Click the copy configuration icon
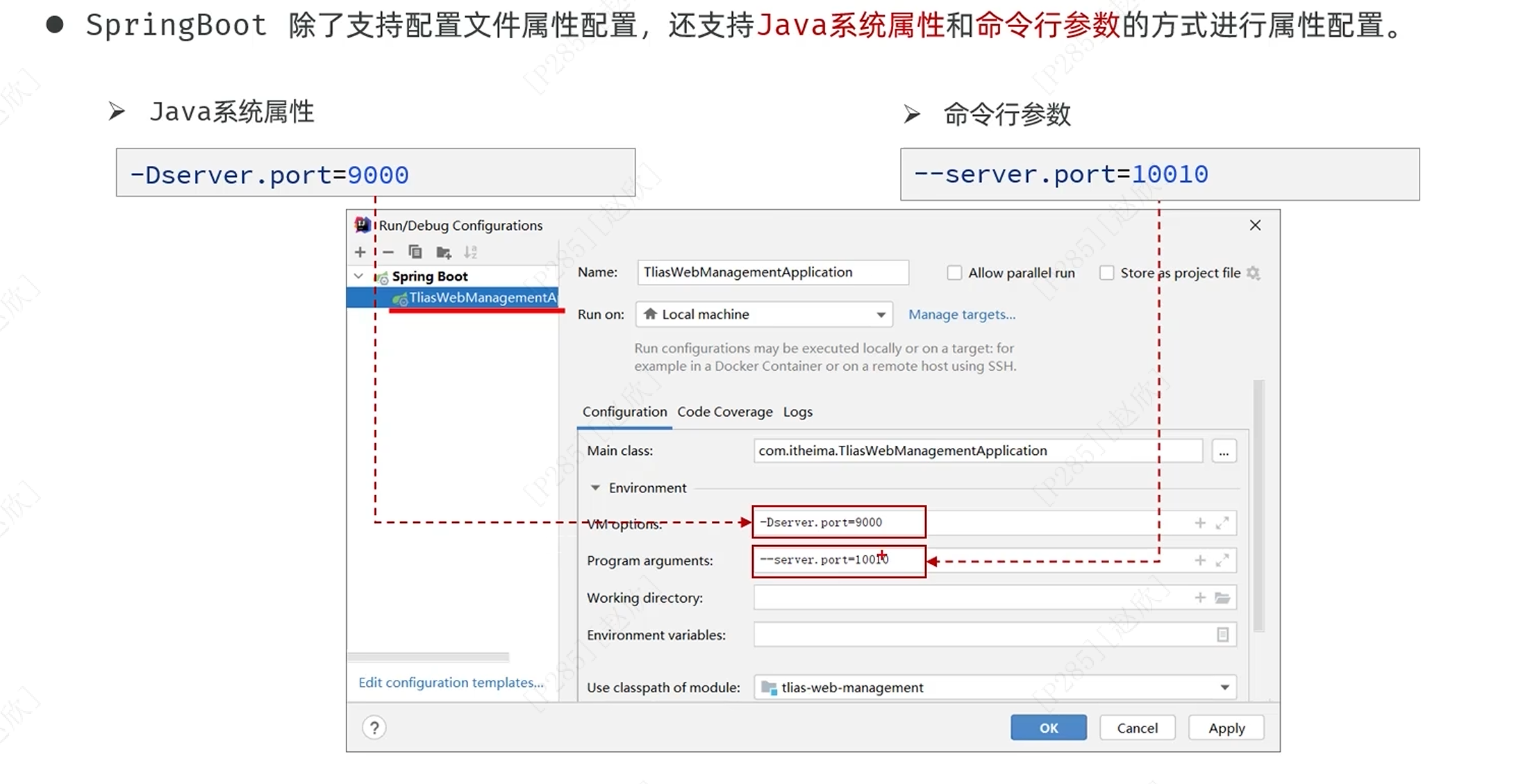 [x=415, y=252]
